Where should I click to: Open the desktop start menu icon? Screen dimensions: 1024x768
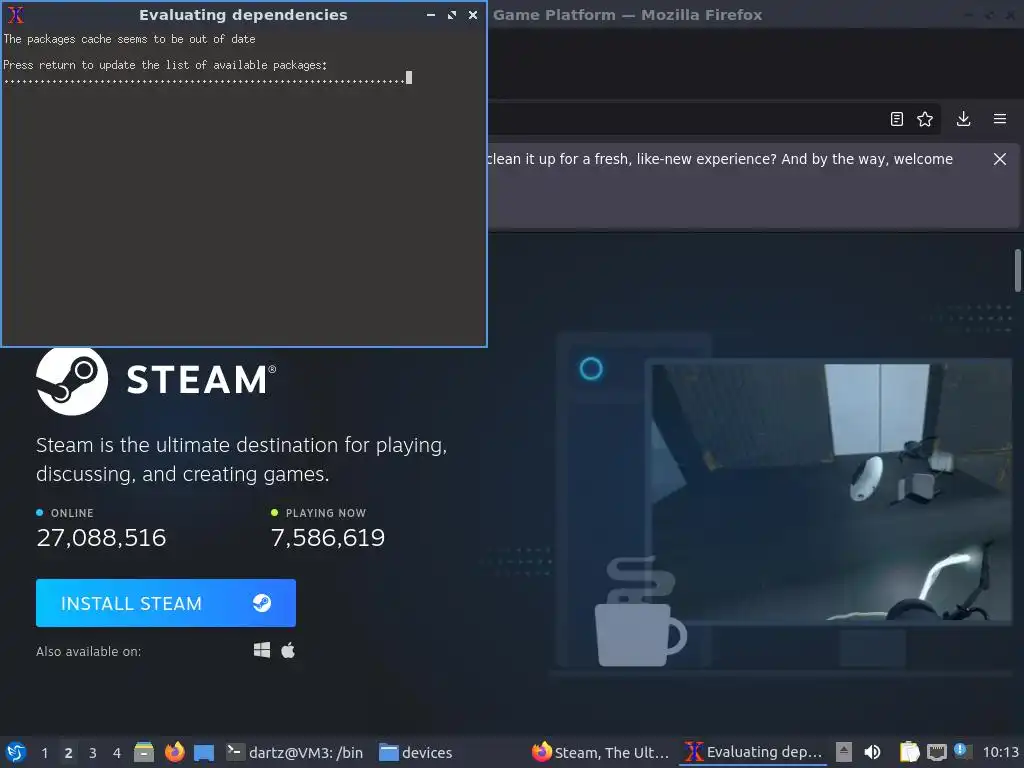coord(16,752)
